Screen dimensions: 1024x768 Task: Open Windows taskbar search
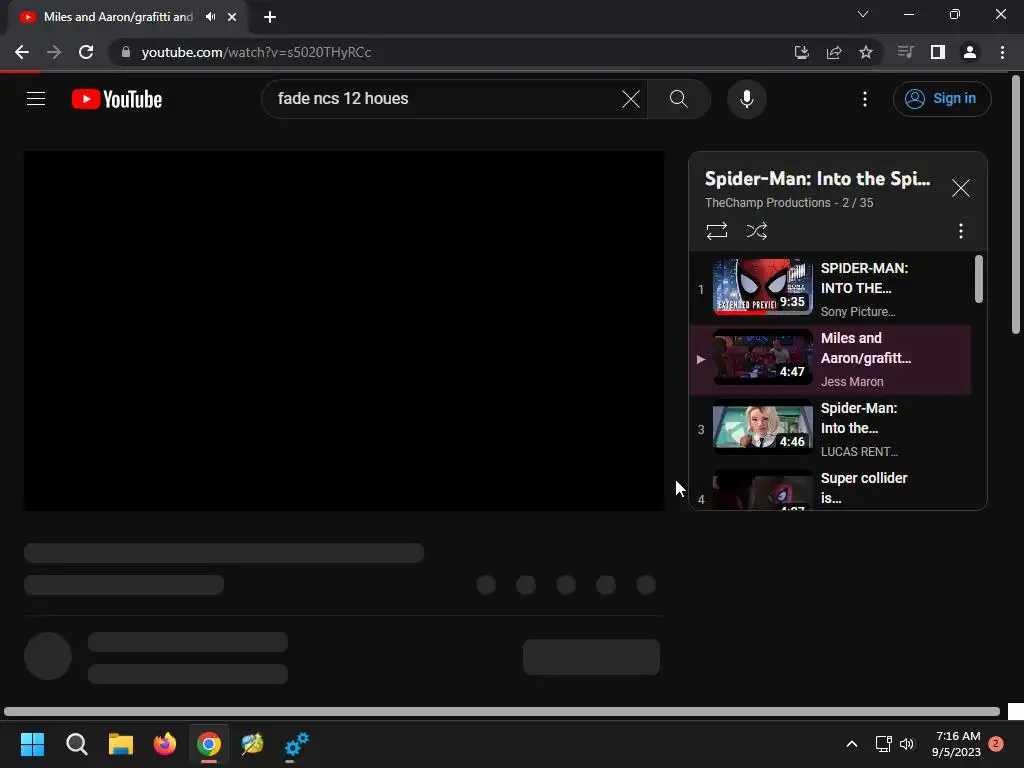tap(76, 744)
